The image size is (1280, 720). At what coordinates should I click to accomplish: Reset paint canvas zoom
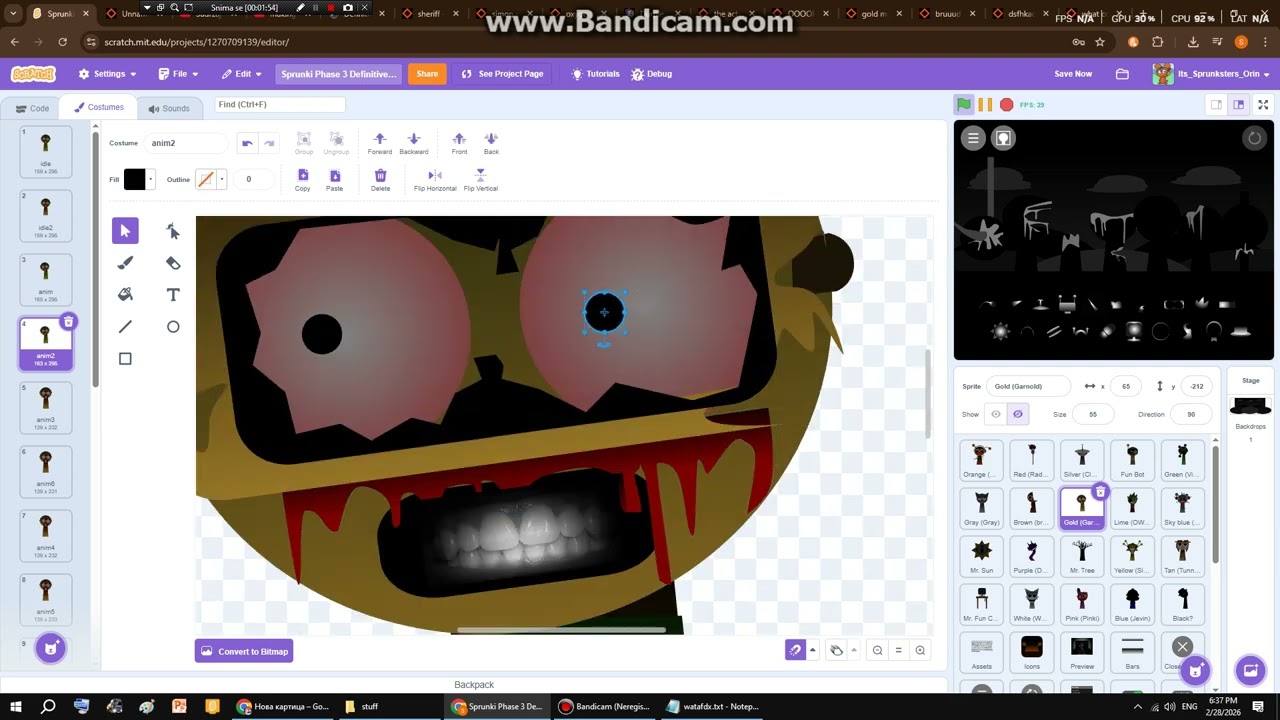point(898,650)
